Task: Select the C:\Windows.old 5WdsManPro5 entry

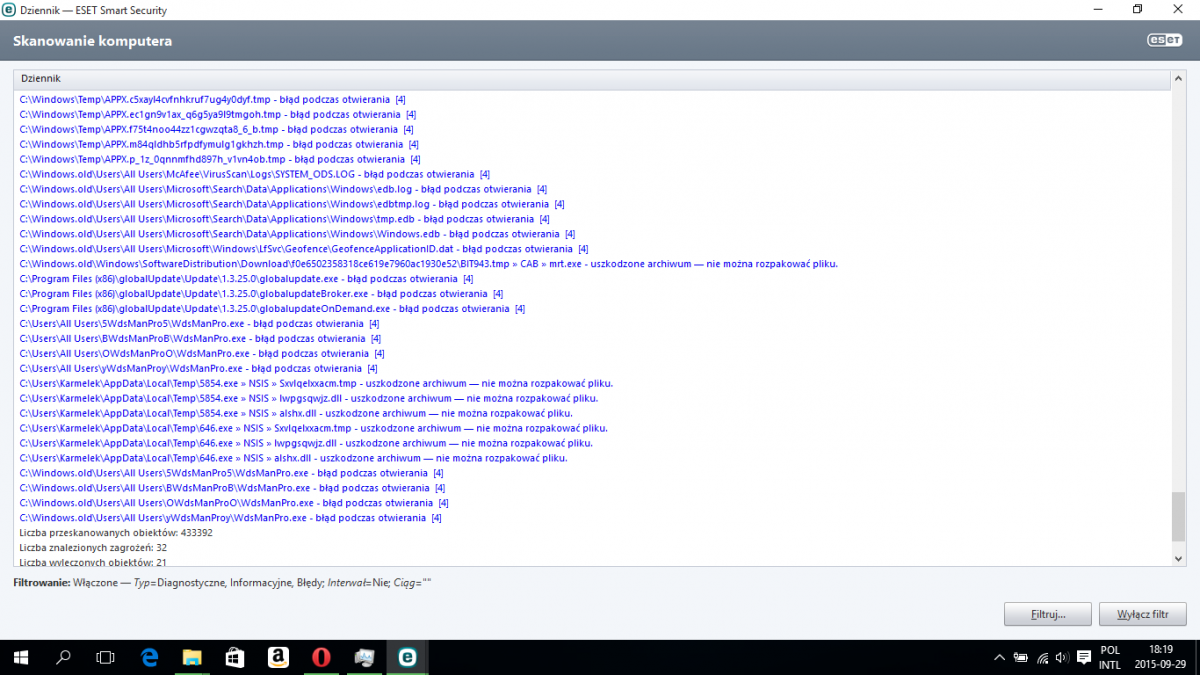Action: point(231,474)
